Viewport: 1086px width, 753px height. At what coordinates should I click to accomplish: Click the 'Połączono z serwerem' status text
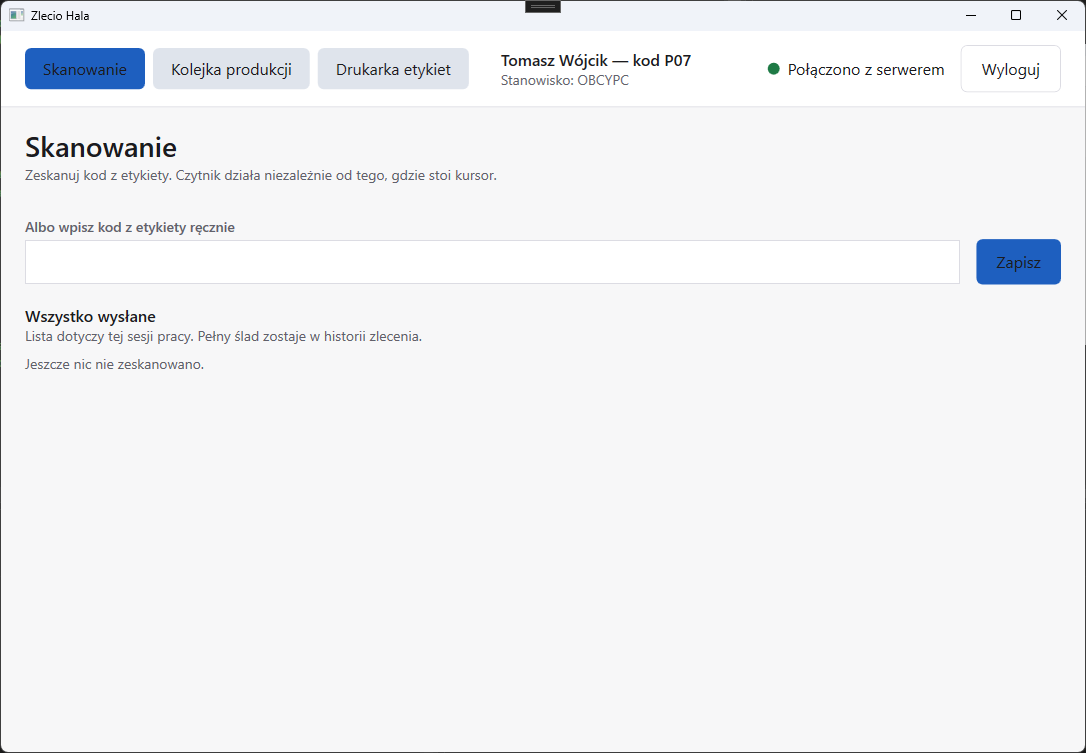tap(866, 69)
